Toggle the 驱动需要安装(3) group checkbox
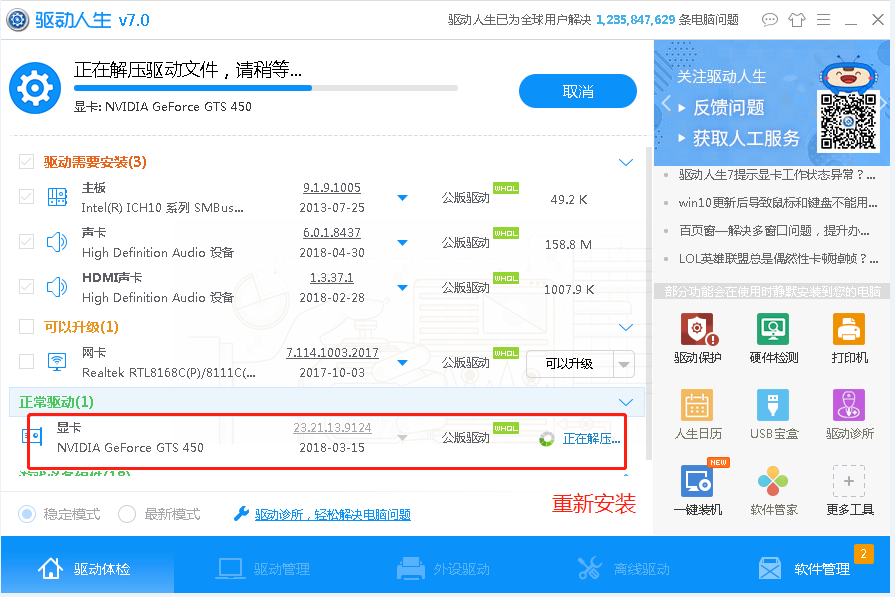The width and height of the screenshot is (895, 597). 26,162
